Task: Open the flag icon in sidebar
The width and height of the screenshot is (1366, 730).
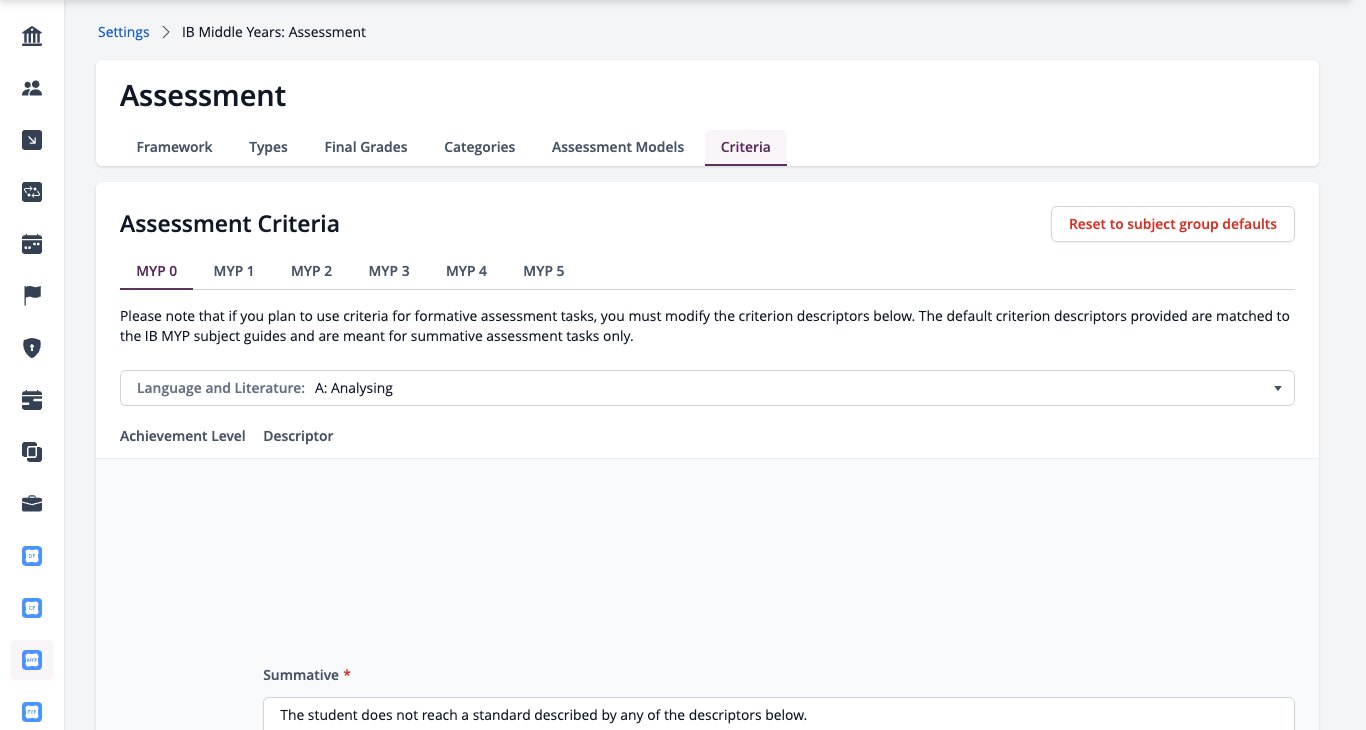Action: (x=32, y=296)
